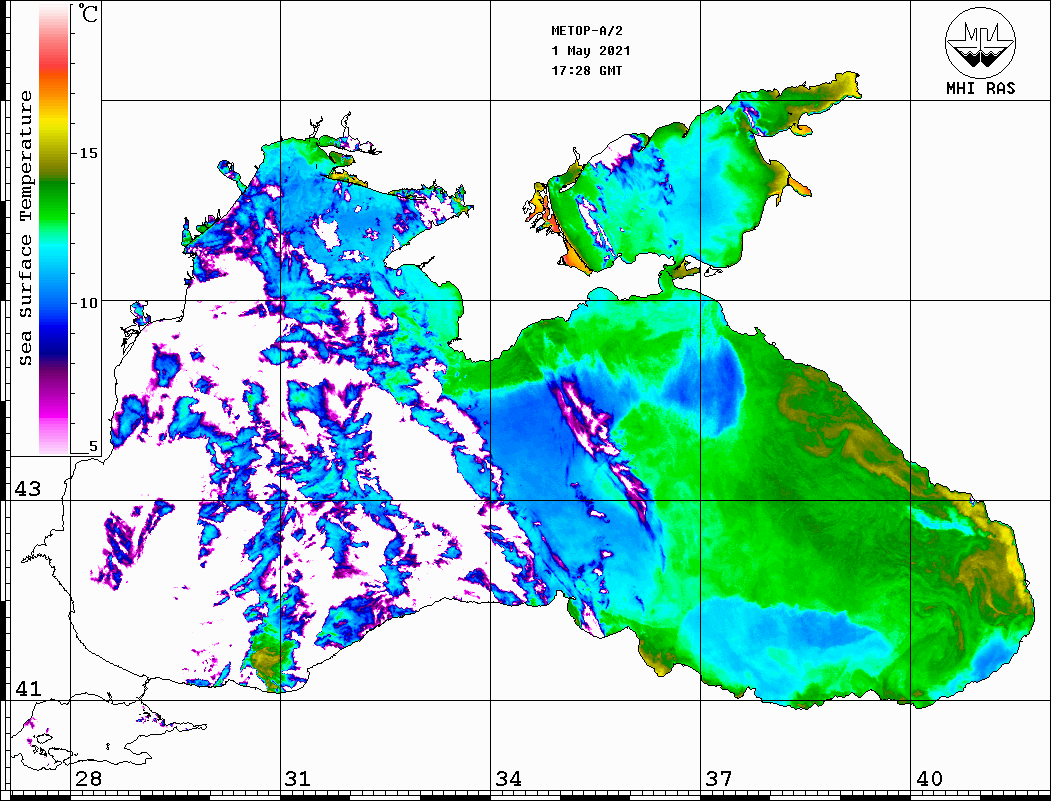Click the longitude label 40

point(929,778)
